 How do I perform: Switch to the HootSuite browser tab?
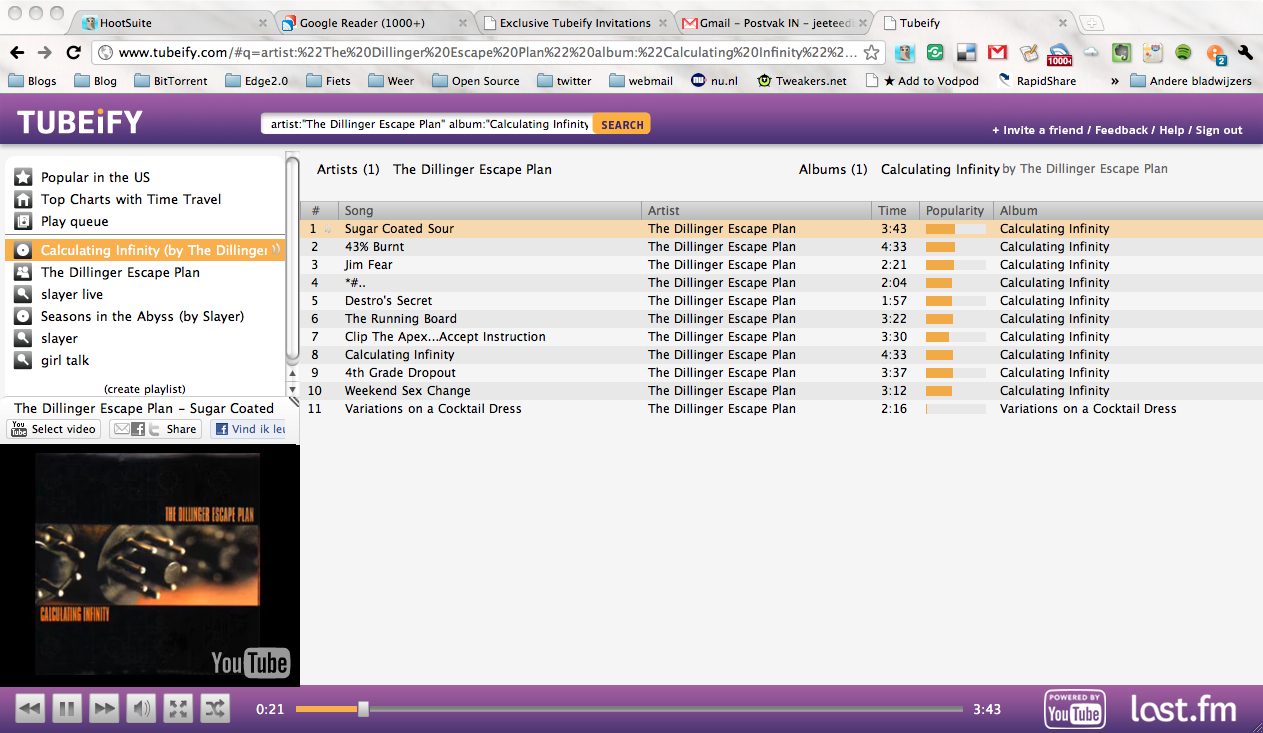point(171,22)
